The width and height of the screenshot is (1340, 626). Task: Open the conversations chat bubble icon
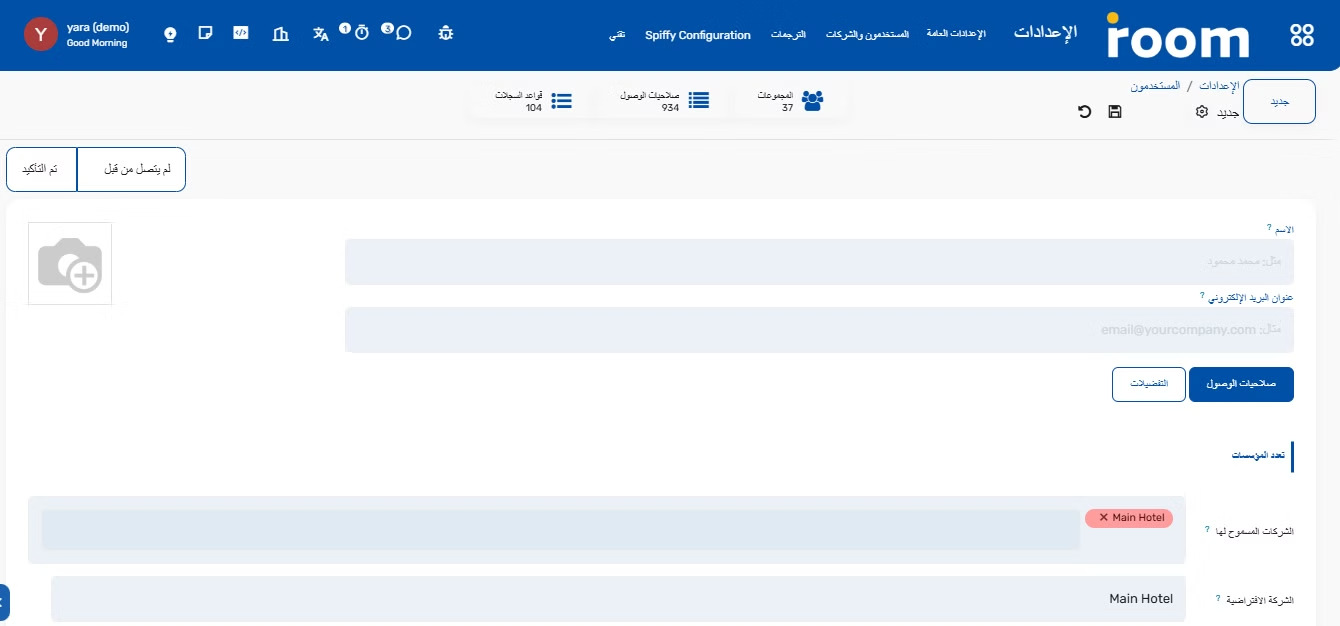pos(403,33)
